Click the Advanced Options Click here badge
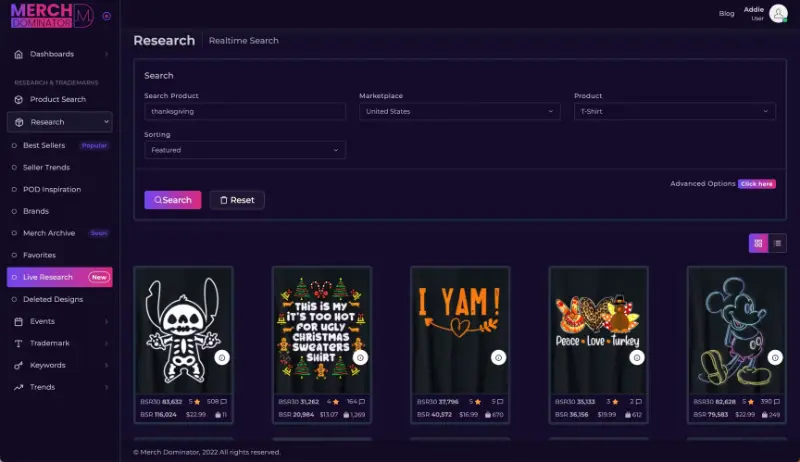The width and height of the screenshot is (800, 462). click(757, 184)
